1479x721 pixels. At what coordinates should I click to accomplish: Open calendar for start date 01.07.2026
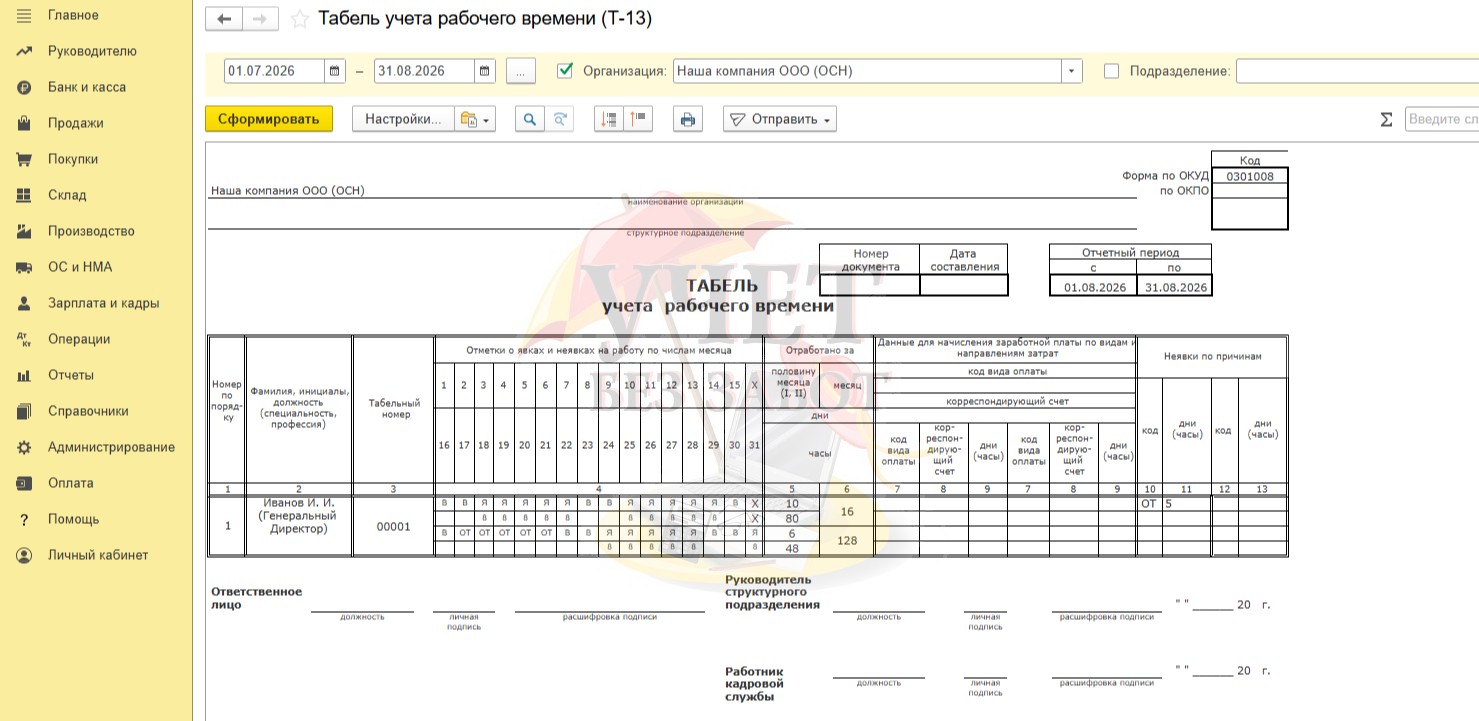coord(335,71)
